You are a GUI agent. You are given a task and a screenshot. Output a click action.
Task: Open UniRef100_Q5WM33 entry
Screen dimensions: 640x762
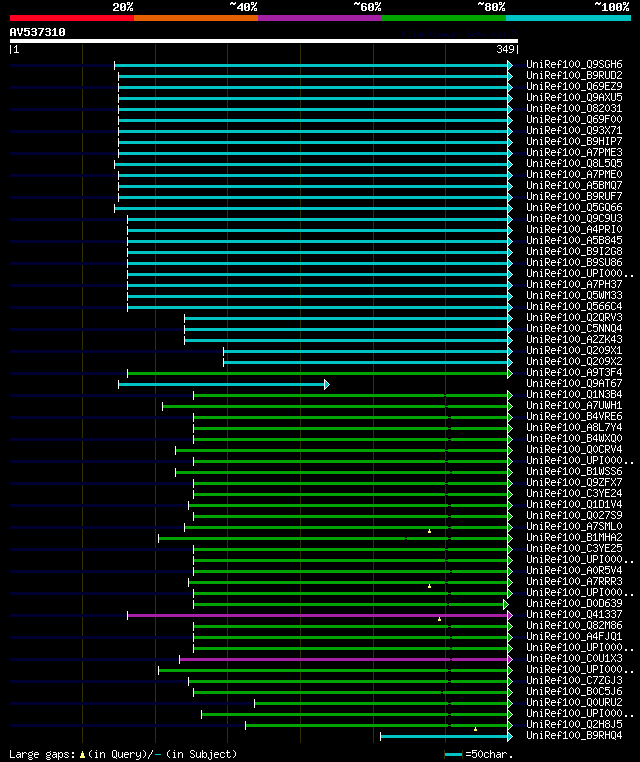point(574,295)
